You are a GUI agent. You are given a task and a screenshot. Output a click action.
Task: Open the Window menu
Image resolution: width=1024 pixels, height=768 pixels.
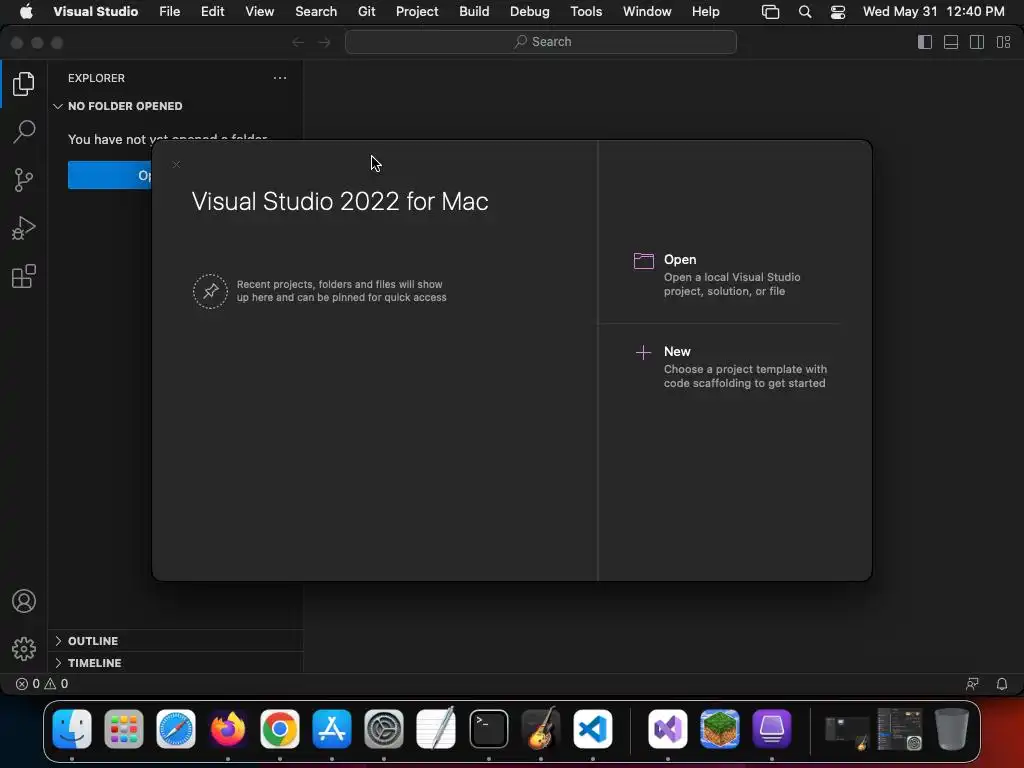(647, 11)
